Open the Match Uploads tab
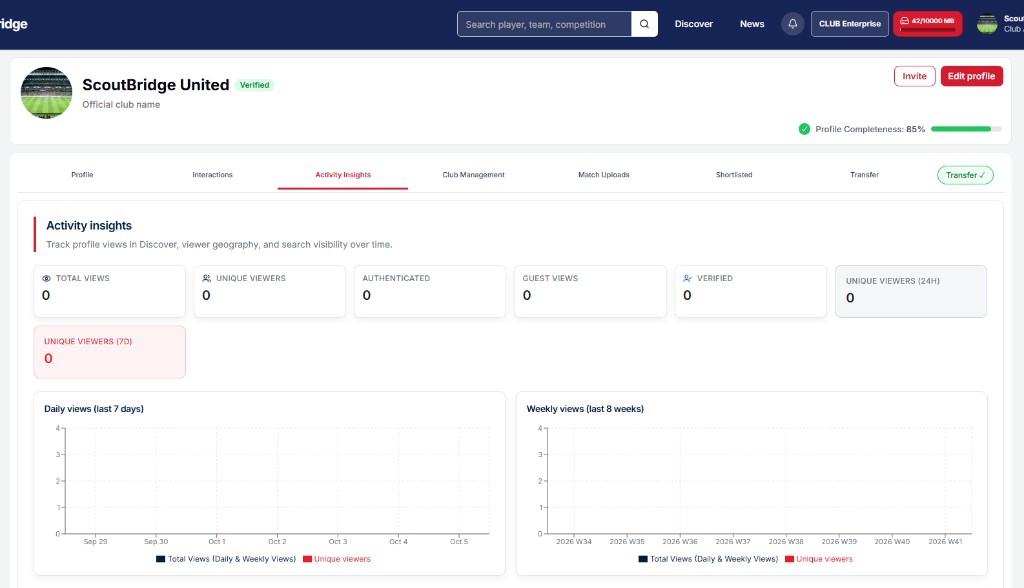This screenshot has width=1024, height=588. [603, 174]
